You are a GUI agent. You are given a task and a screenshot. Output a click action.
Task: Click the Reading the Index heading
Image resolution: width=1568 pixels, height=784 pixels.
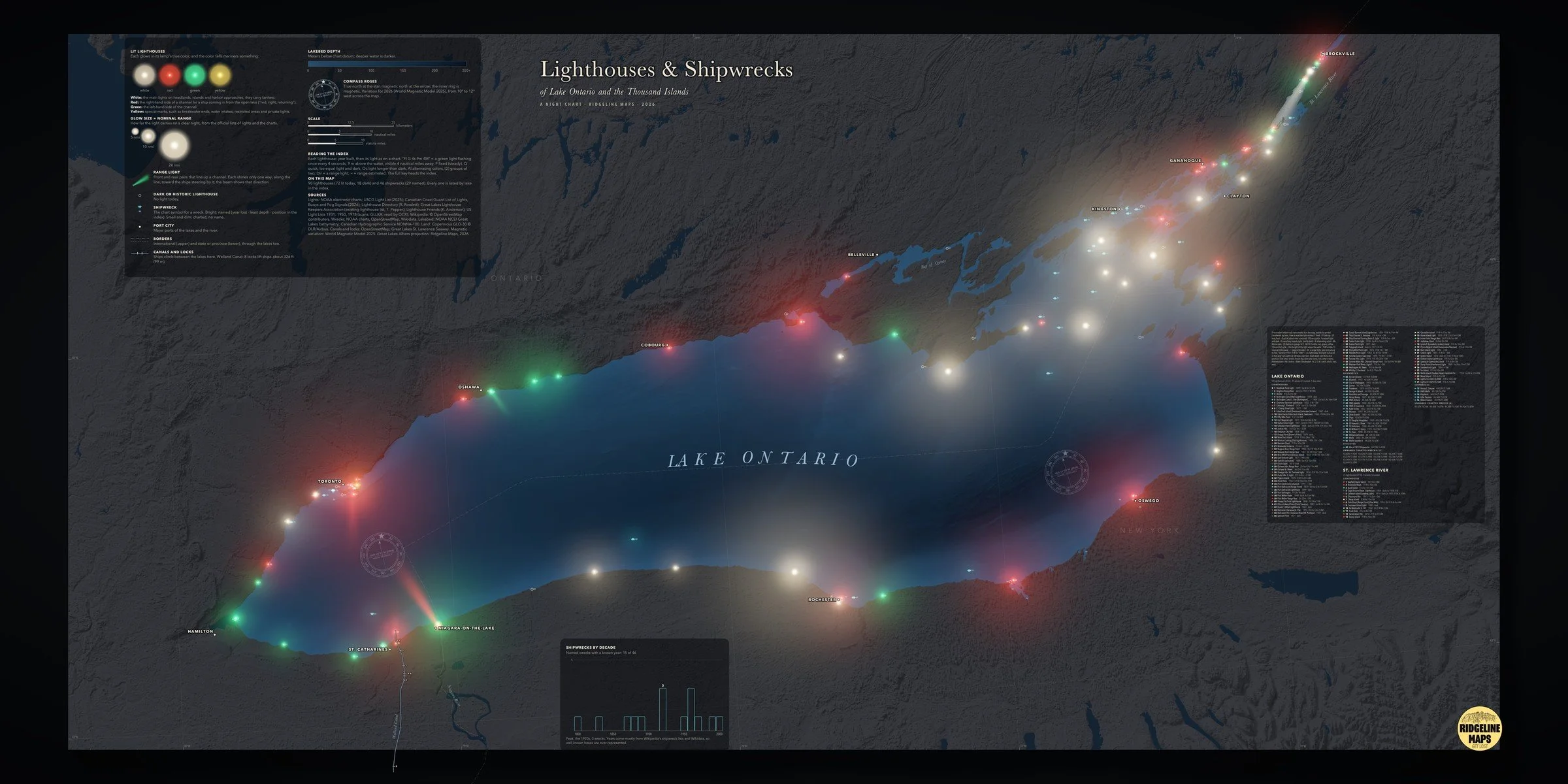(x=328, y=154)
